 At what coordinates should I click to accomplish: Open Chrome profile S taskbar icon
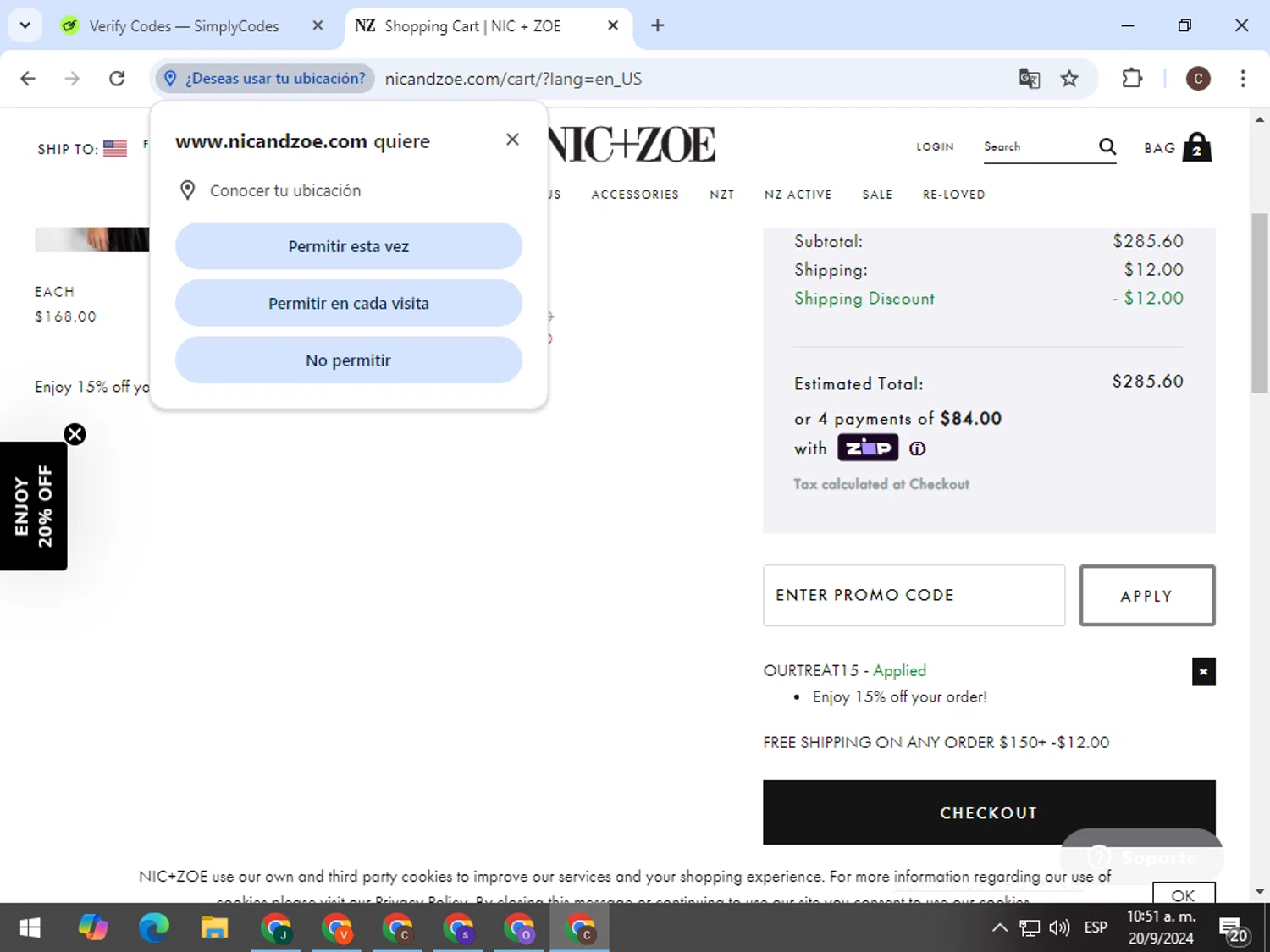(x=459, y=928)
